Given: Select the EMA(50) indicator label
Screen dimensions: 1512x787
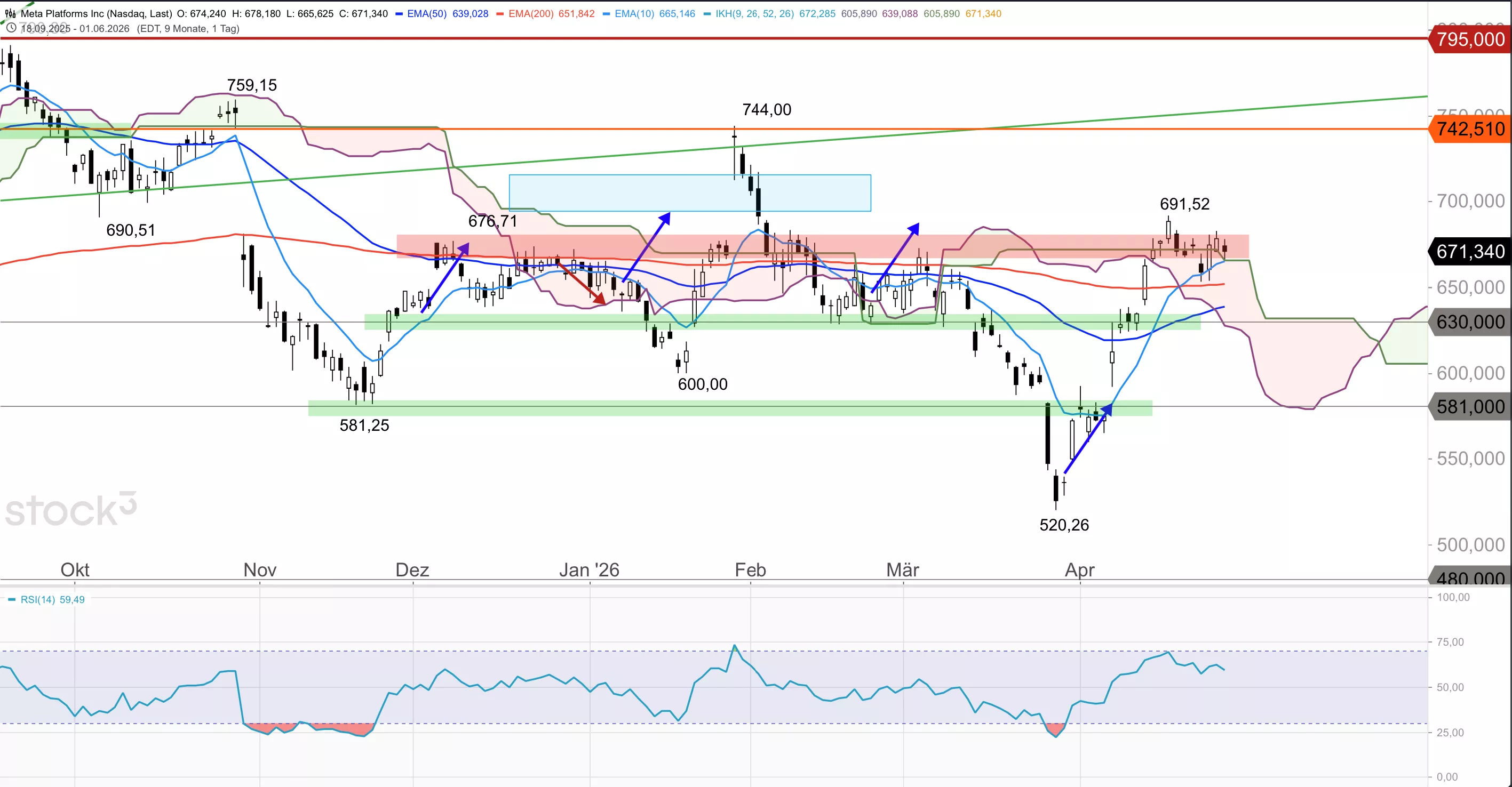Looking at the screenshot, I should (x=427, y=13).
